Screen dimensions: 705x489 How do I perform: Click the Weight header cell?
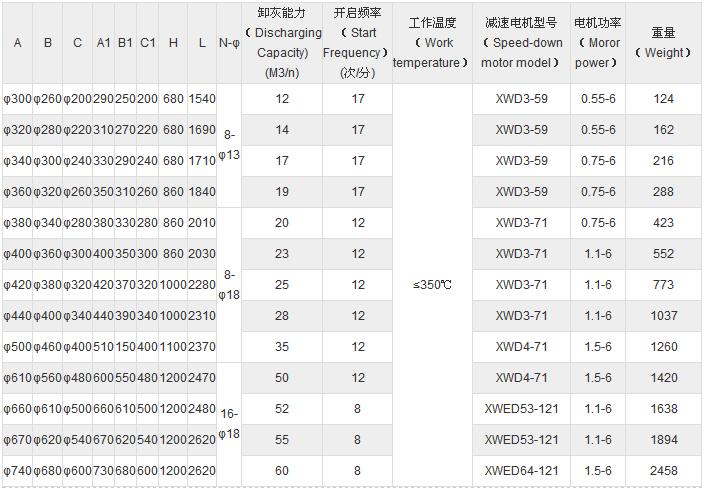click(663, 43)
